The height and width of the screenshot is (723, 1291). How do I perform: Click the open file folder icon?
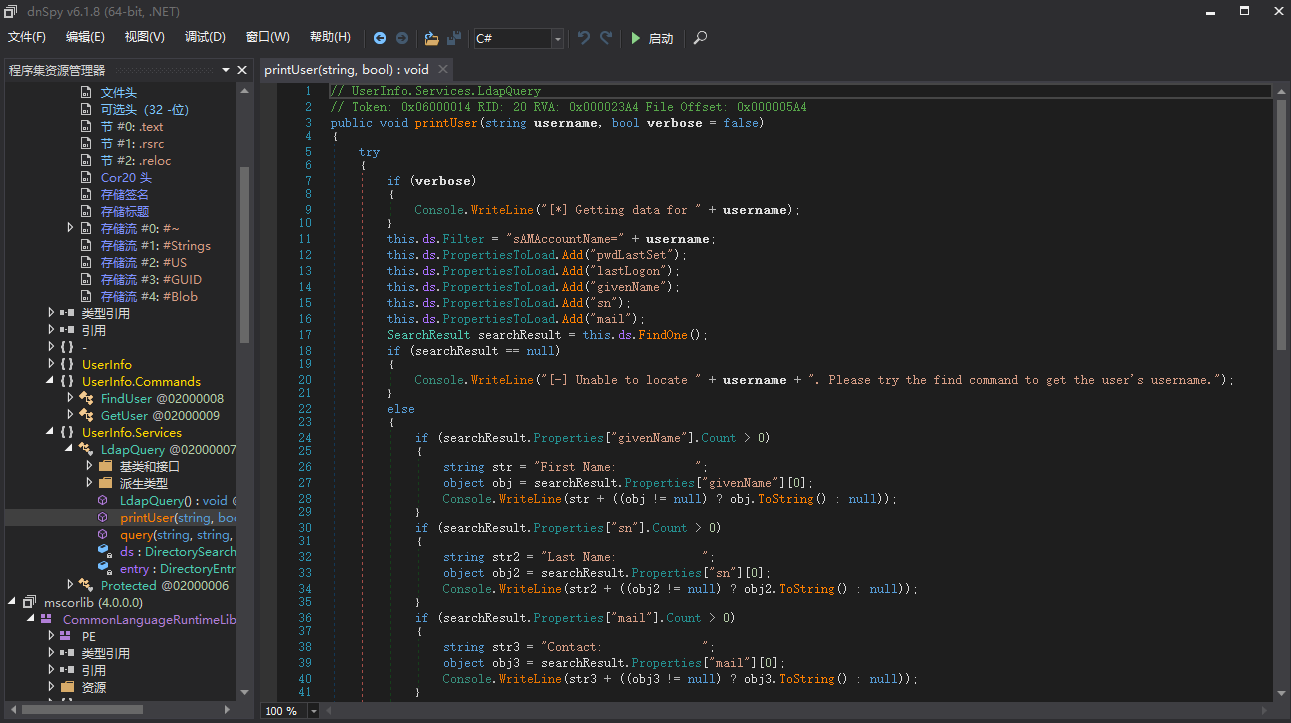pos(431,38)
